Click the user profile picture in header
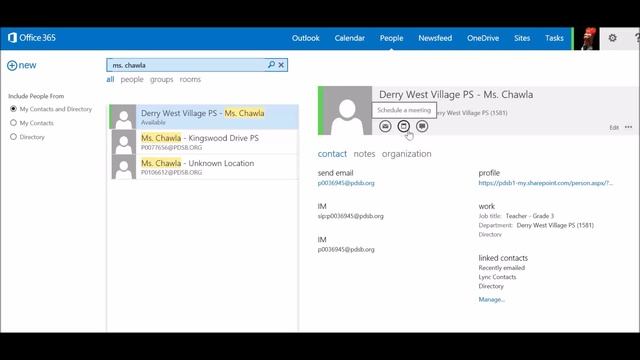 point(587,39)
